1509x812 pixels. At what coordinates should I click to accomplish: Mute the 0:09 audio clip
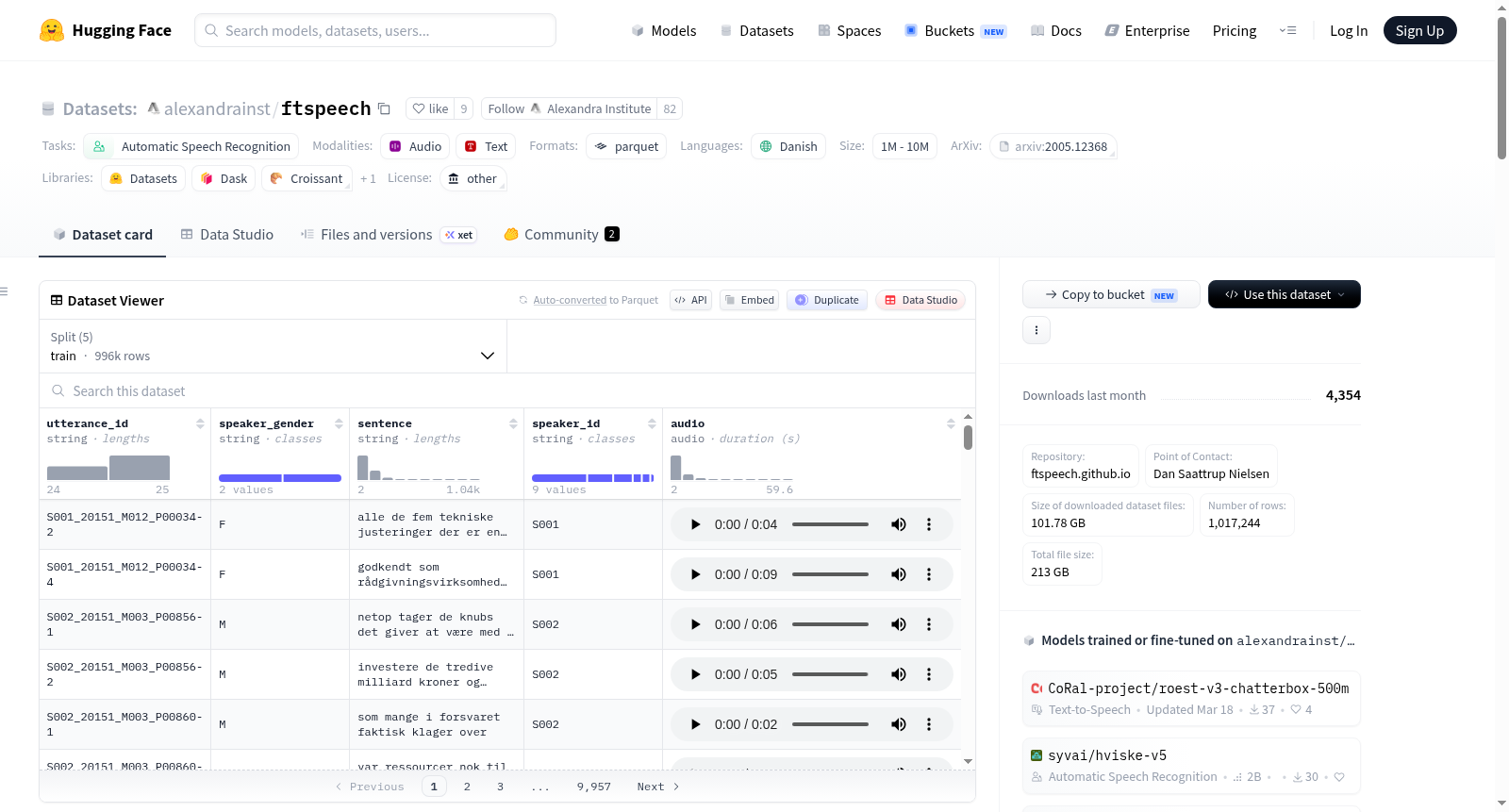[x=899, y=574]
